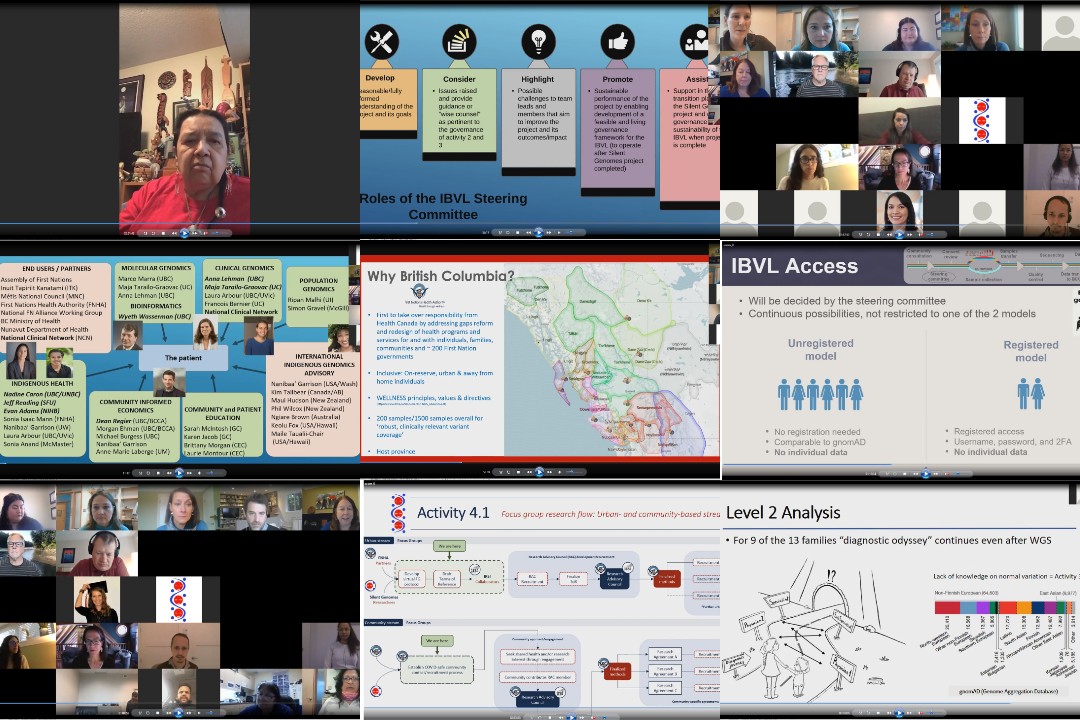Mute the Steering Committee roles video
The width and height of the screenshot is (1080, 720).
coord(559,232)
